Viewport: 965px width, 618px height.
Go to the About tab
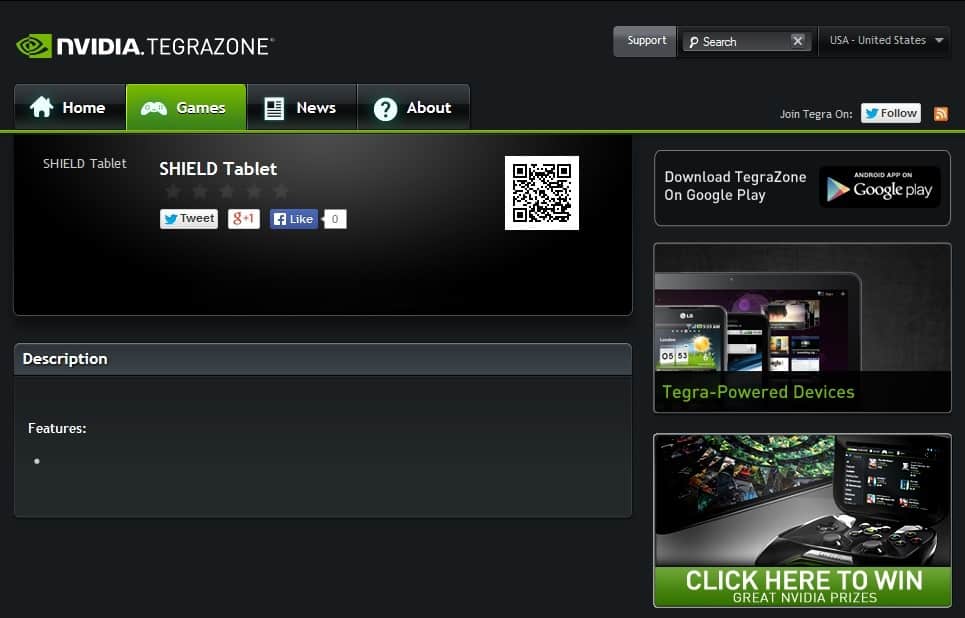[414, 108]
